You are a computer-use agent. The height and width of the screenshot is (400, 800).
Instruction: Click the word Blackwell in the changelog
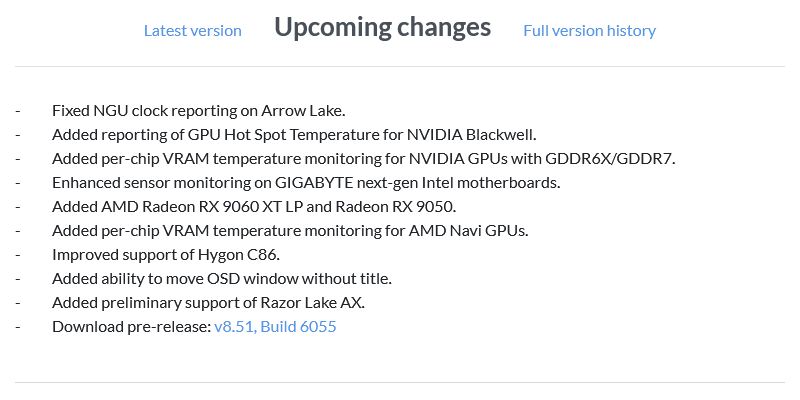coord(501,135)
